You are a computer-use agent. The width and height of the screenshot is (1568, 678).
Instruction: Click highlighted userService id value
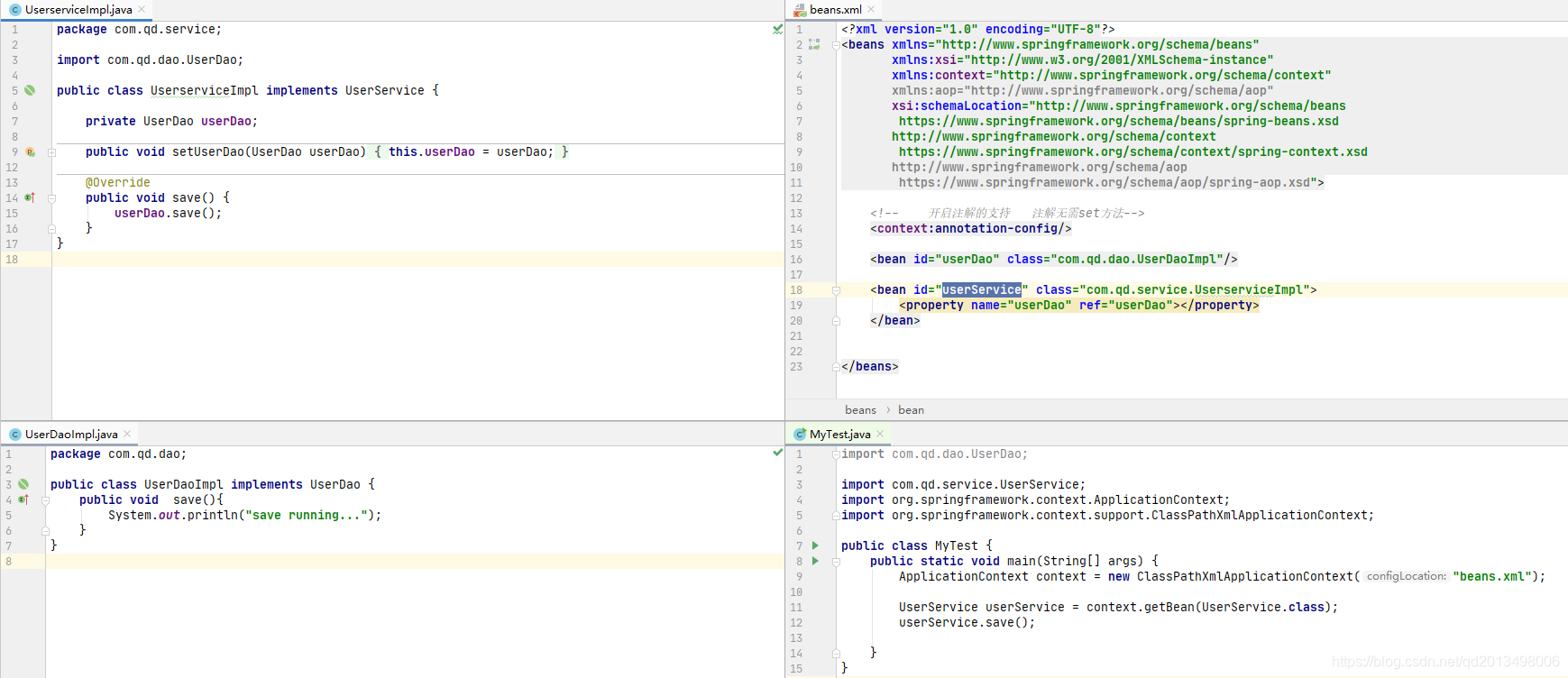pyautogui.click(x=982, y=289)
